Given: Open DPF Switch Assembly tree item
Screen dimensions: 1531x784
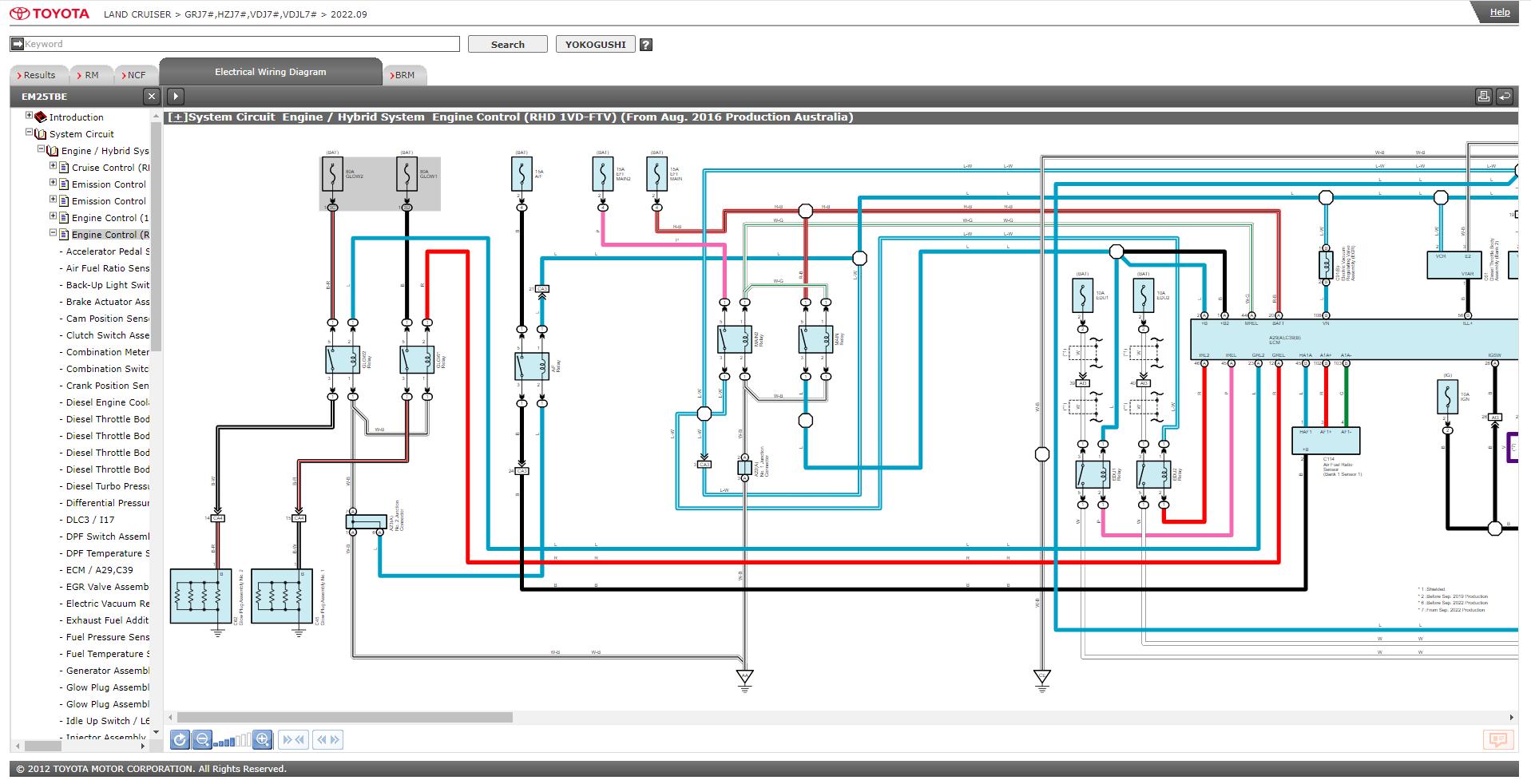Looking at the screenshot, I should 108,537.
